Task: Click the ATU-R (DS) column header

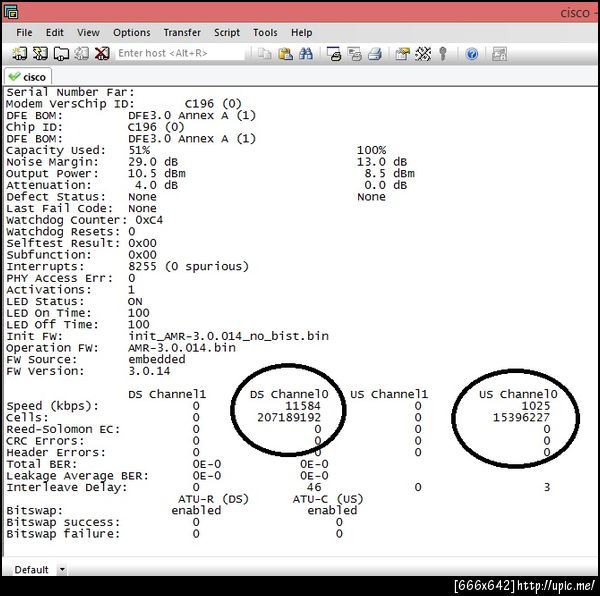Action: 214,499
